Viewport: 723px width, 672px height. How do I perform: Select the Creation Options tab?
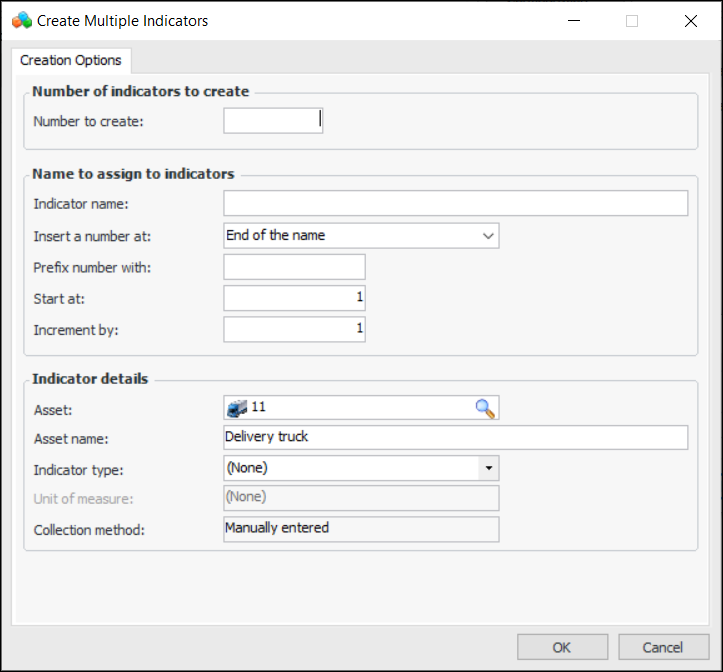coord(71,60)
